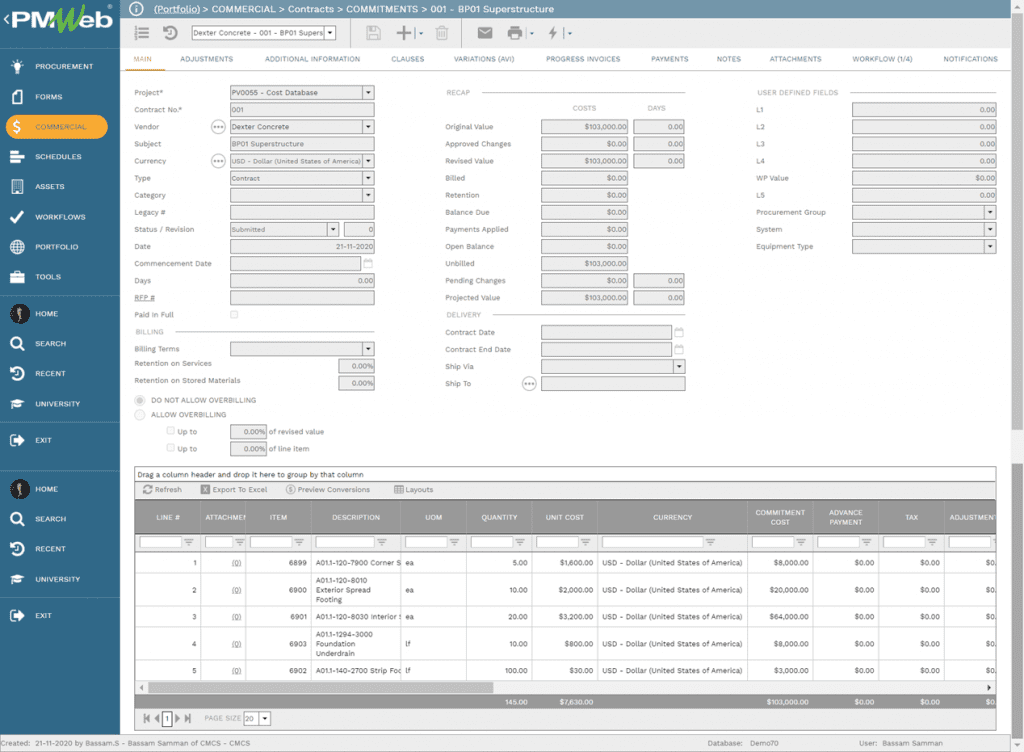Open the Procurement Group dropdown
Viewport: 1024px width, 752px height.
(x=990, y=212)
